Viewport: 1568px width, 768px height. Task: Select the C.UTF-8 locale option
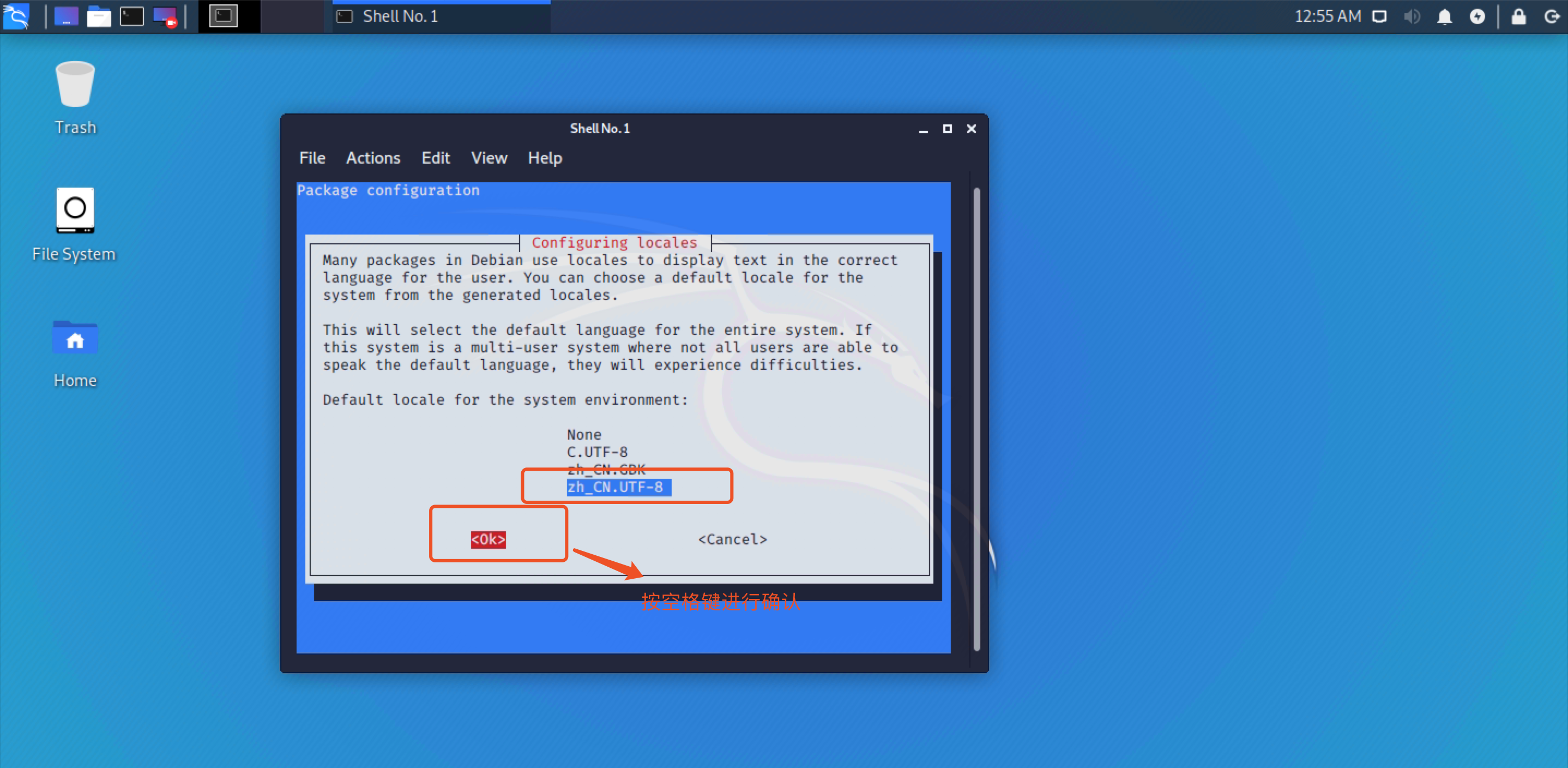(x=597, y=452)
